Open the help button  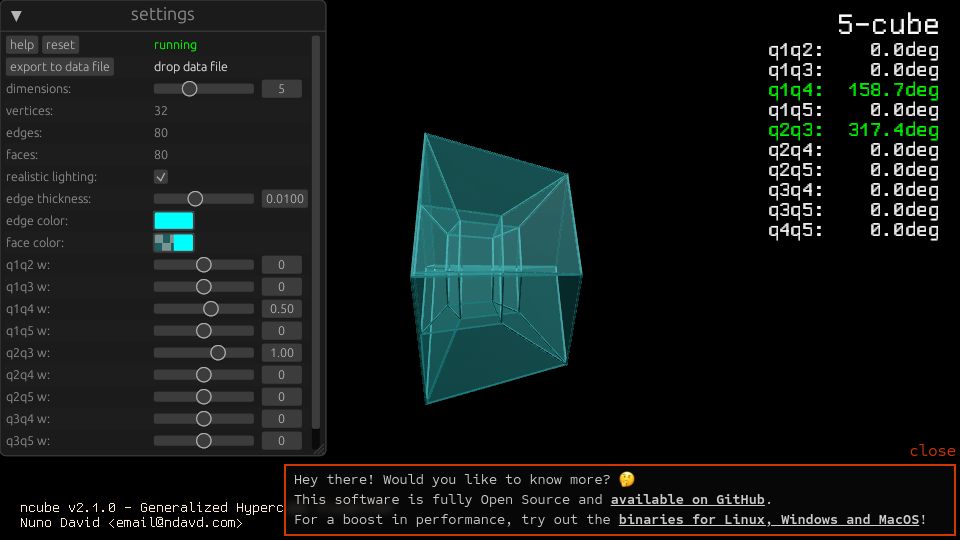(22, 45)
